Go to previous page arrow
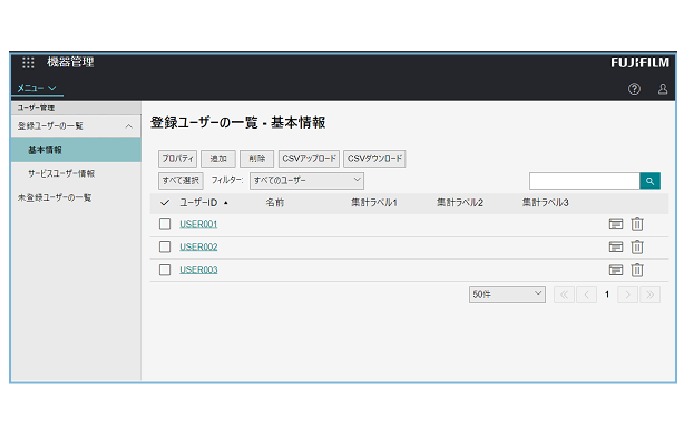The width and height of the screenshot is (686, 431). (x=586, y=294)
